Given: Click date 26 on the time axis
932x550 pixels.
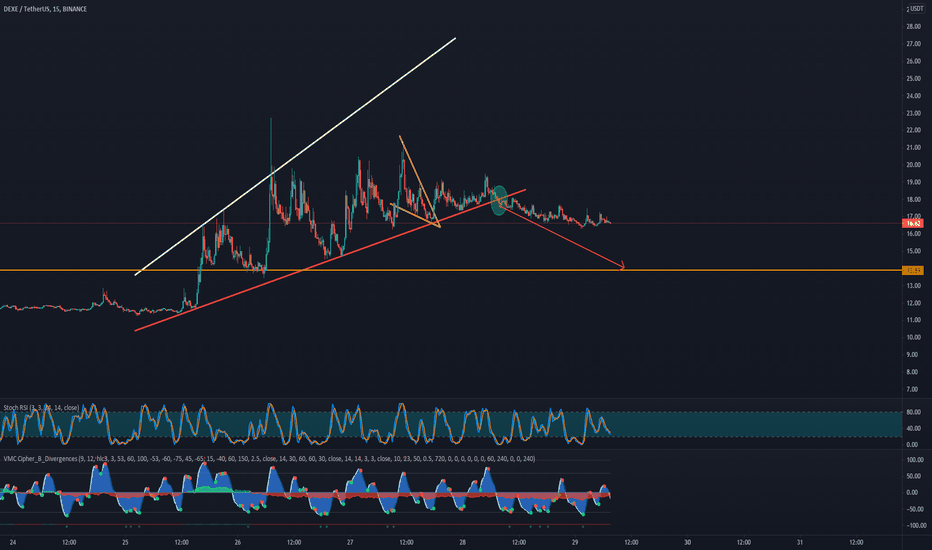Looking at the screenshot, I should pos(238,542).
